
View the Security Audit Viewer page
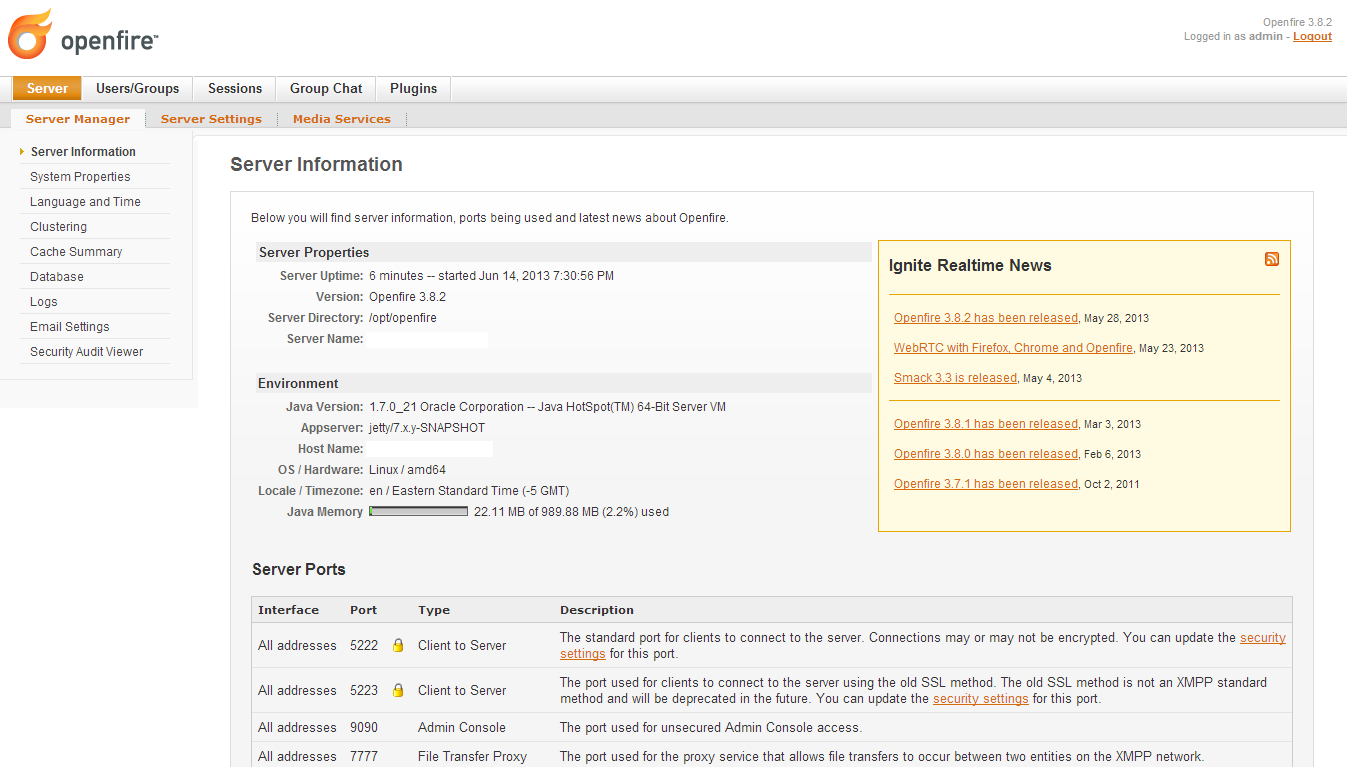coord(85,351)
